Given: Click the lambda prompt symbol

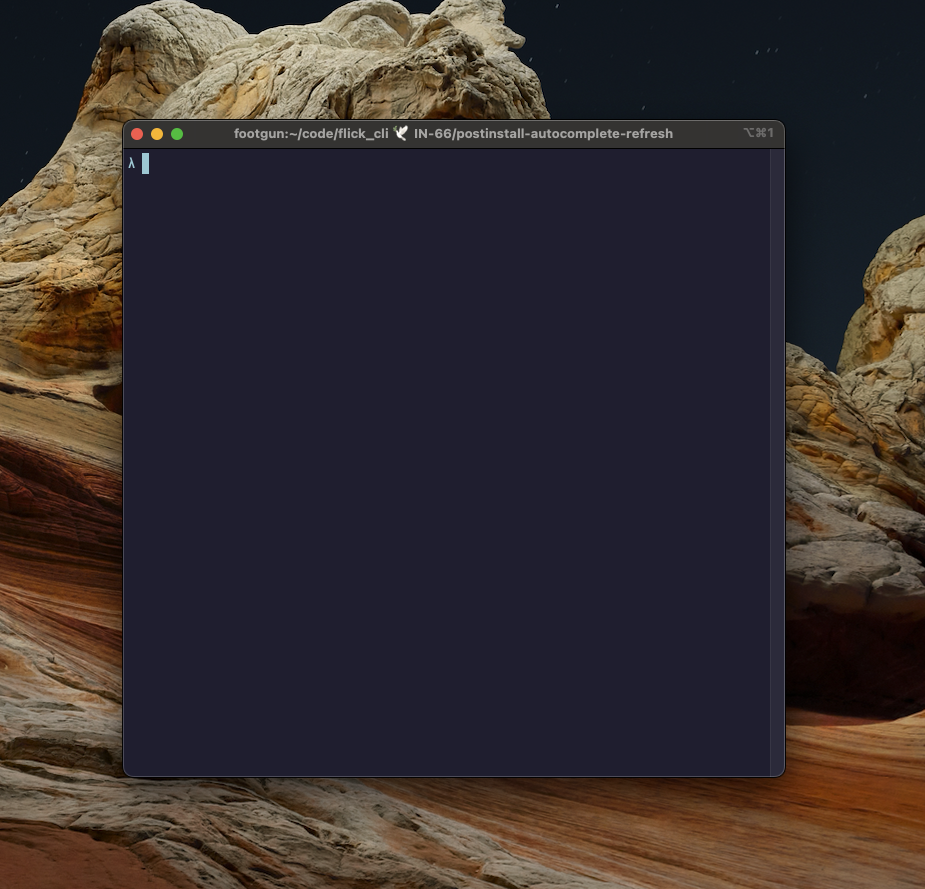Looking at the screenshot, I should coord(131,164).
